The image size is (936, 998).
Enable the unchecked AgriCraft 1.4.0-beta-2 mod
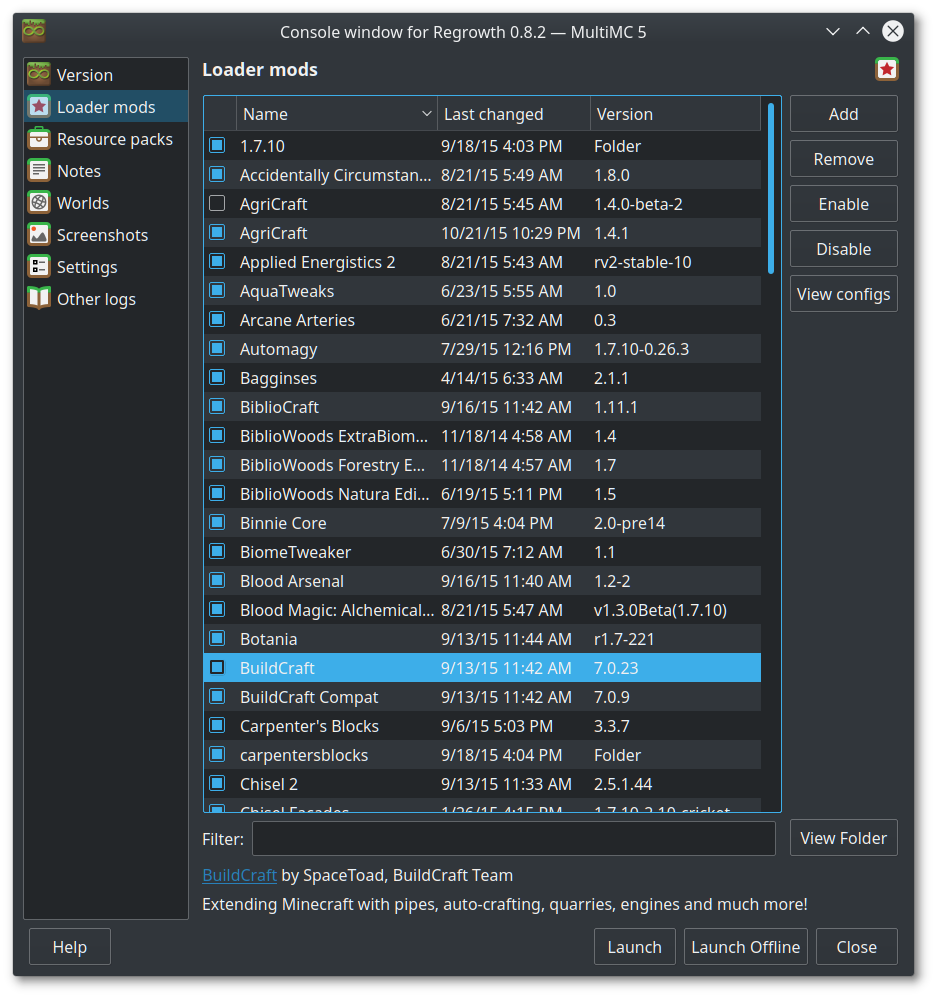[x=217, y=203]
